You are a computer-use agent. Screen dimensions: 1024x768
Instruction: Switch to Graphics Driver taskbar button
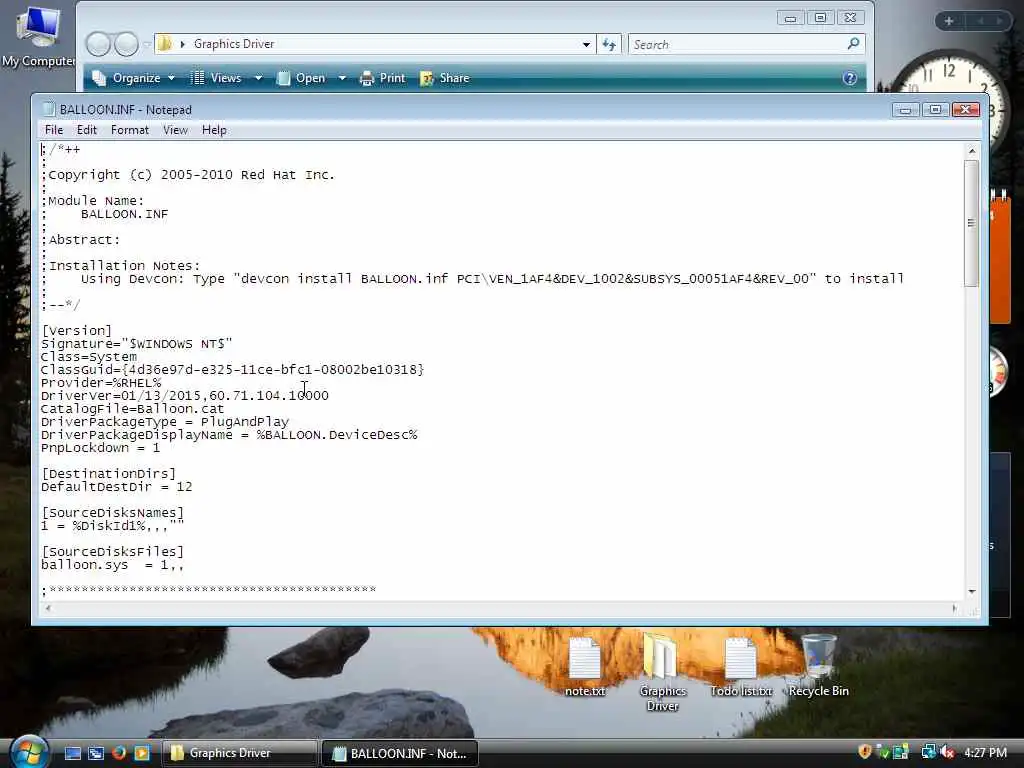pyautogui.click(x=240, y=753)
